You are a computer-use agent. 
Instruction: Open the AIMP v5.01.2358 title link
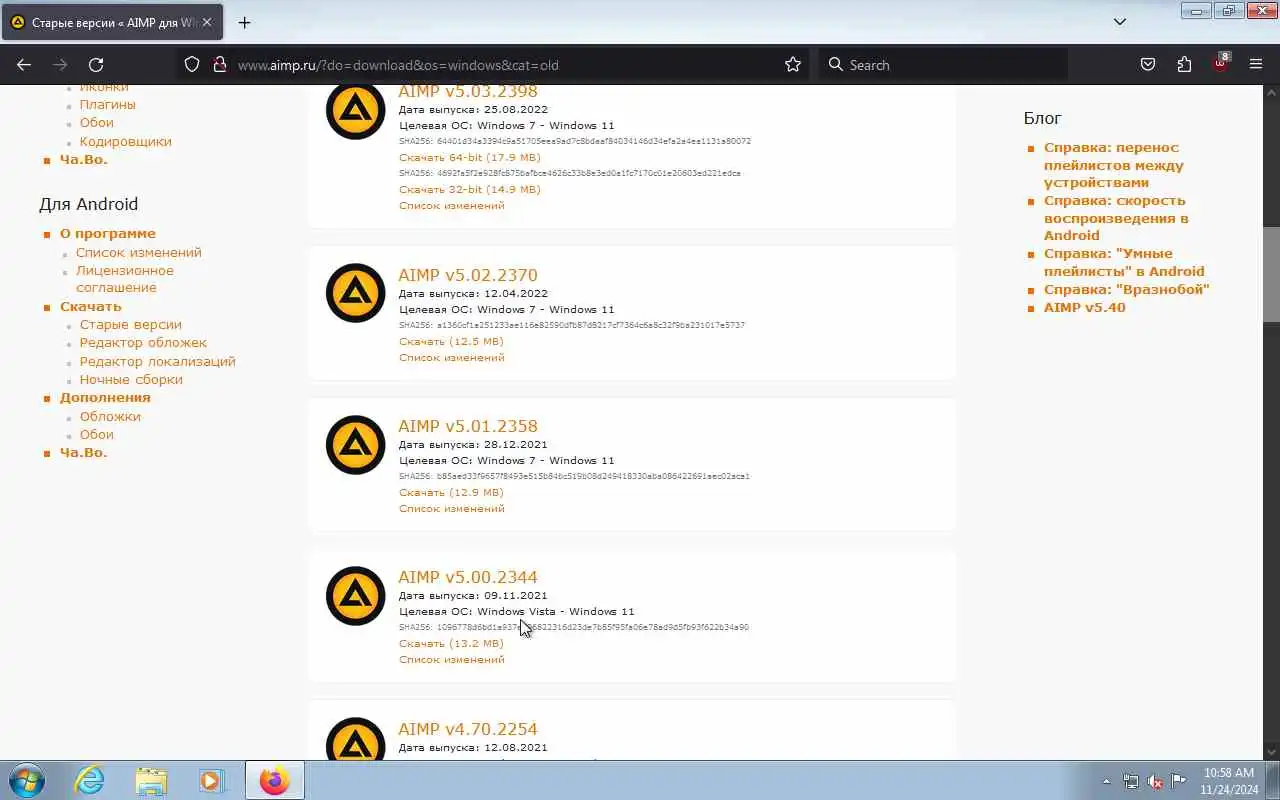[468, 426]
